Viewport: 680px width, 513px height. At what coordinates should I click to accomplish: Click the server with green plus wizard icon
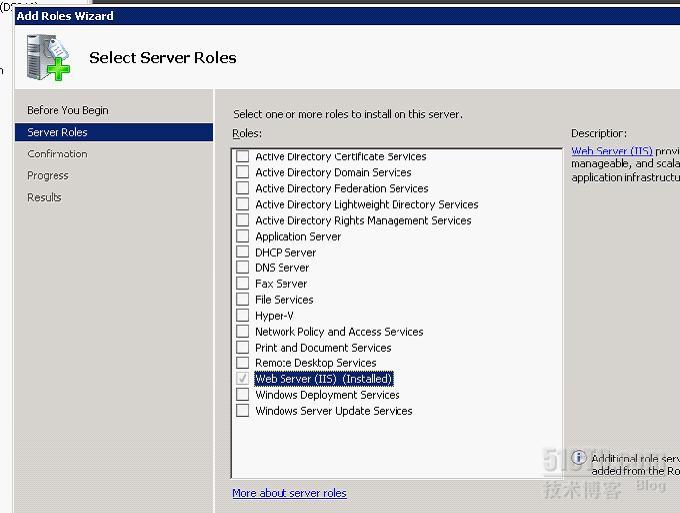click(48, 57)
